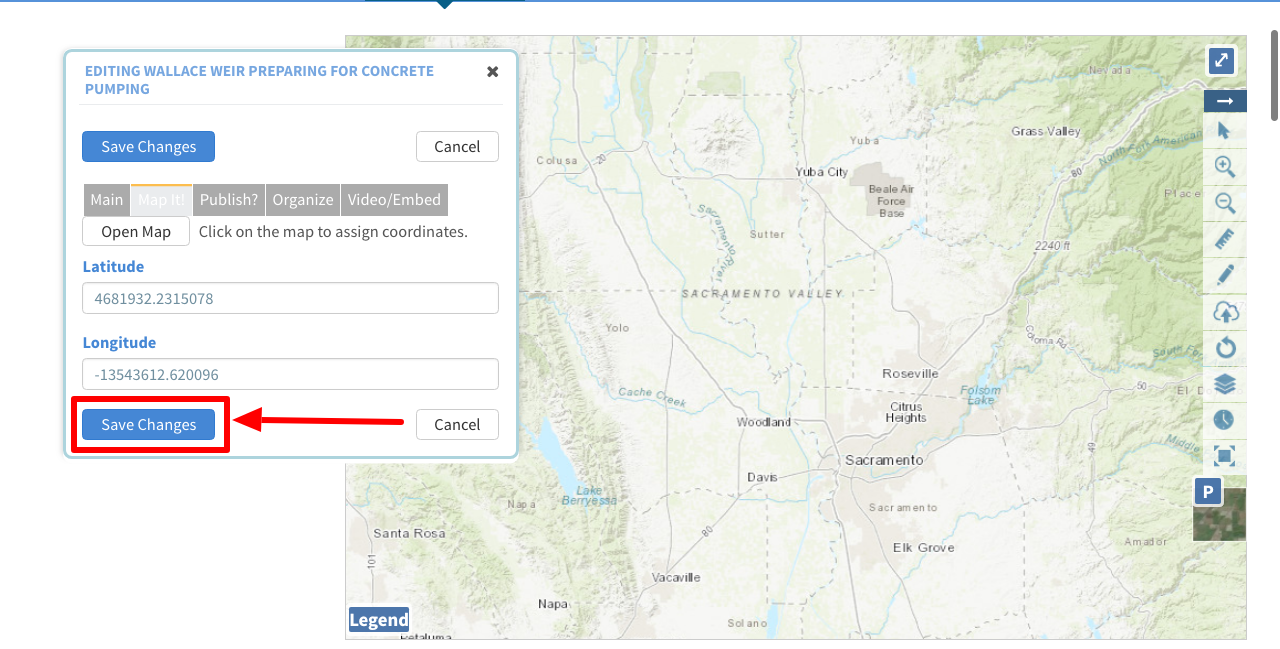Click the Grass Valley label on the map

click(1046, 131)
